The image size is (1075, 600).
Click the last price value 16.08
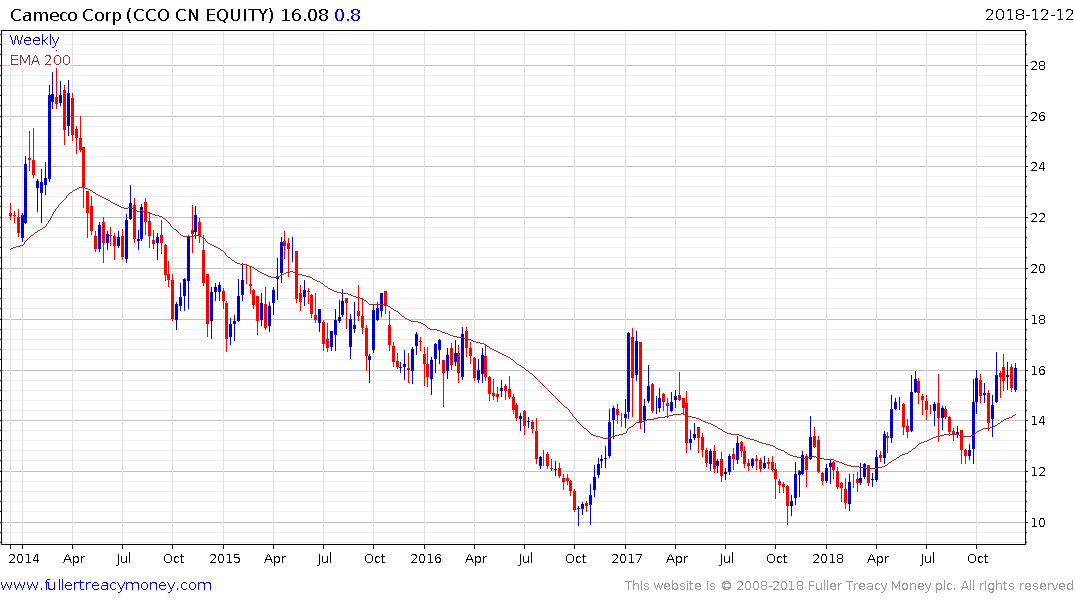304,15
